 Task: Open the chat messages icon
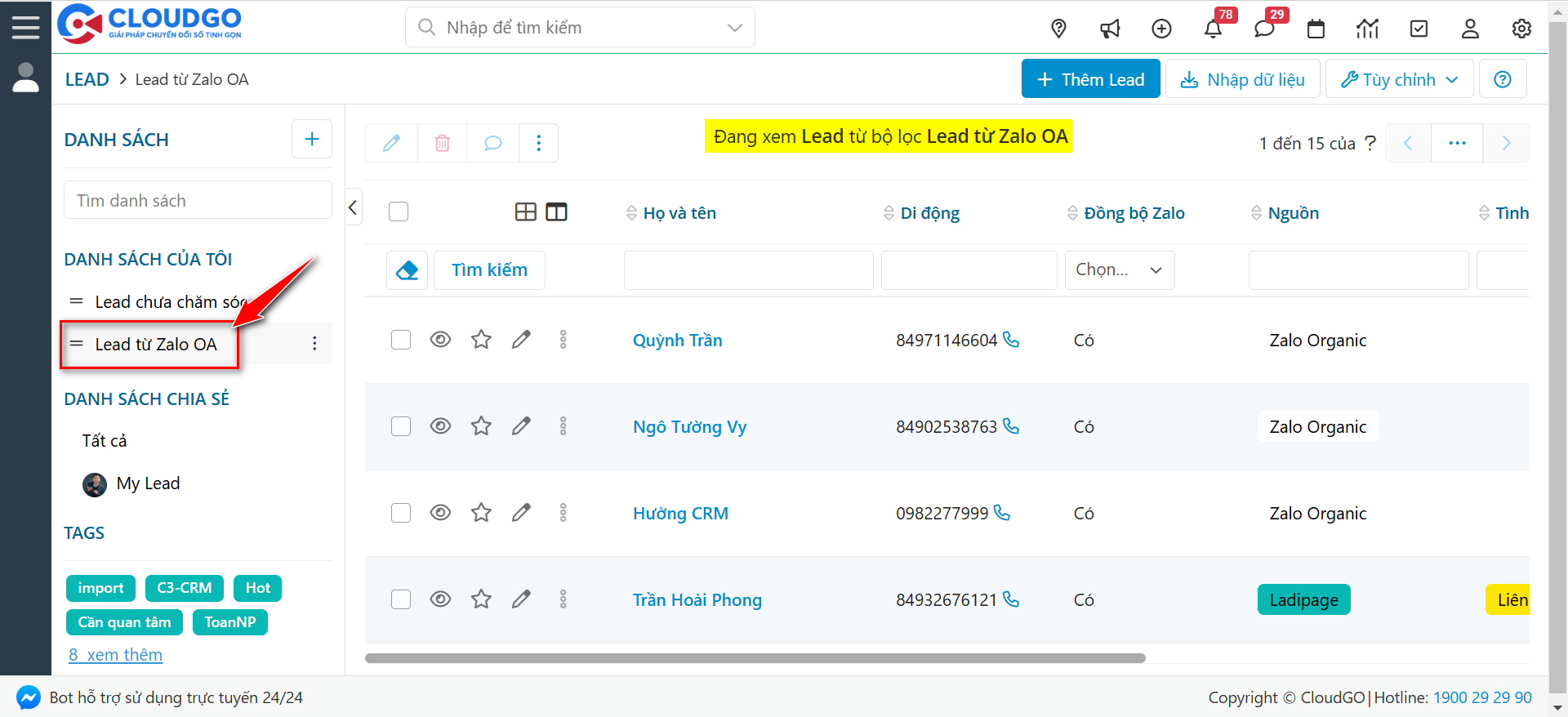1264,29
